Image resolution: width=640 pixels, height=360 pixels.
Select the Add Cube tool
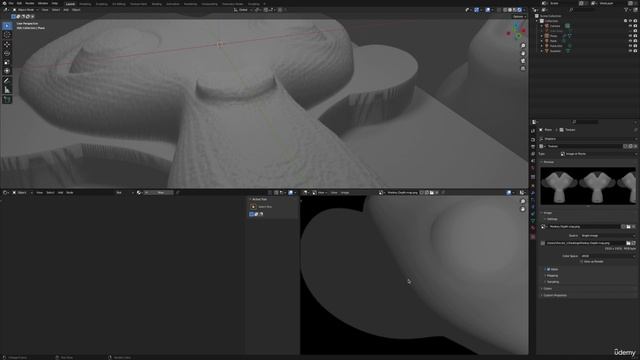7,100
